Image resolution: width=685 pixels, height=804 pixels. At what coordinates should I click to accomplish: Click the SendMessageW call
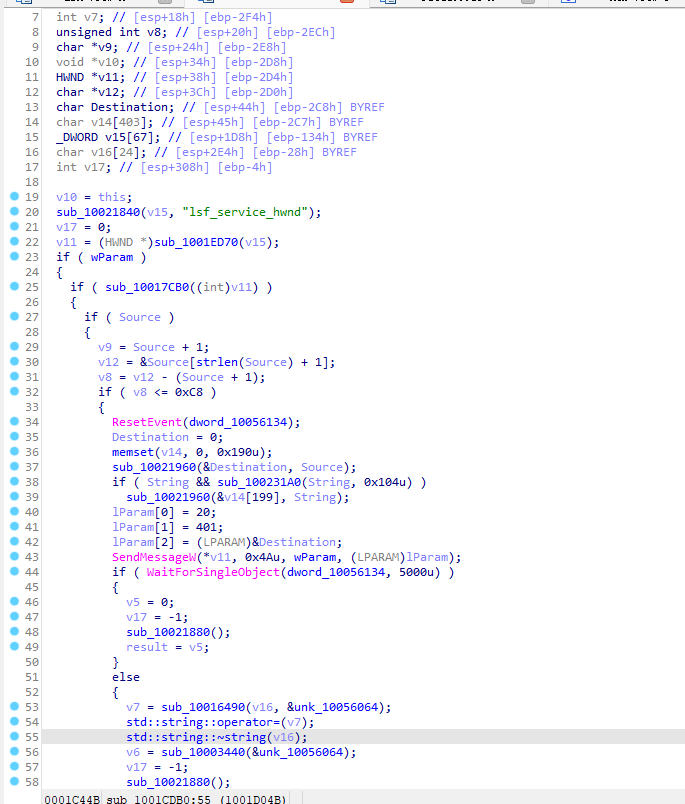click(x=154, y=557)
